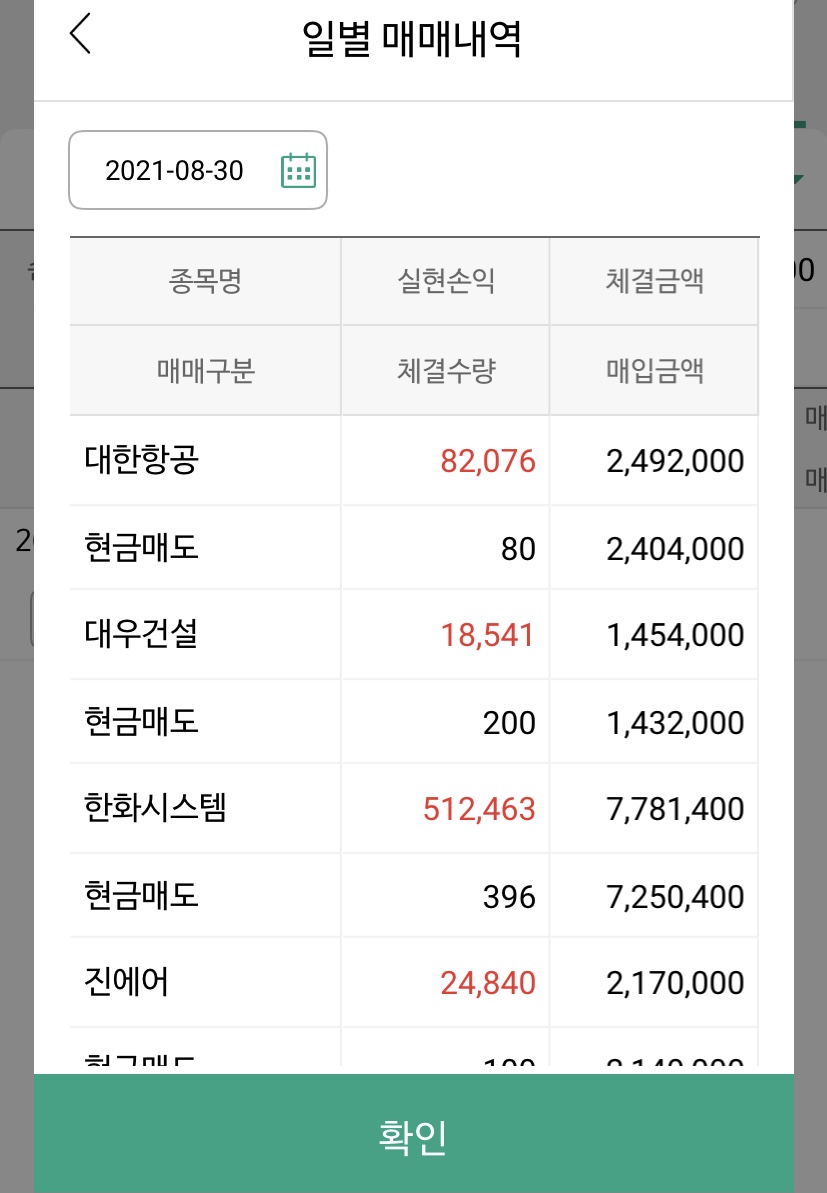Tap the back arrow icon
The height and width of the screenshot is (1193, 827).
click(x=80, y=36)
